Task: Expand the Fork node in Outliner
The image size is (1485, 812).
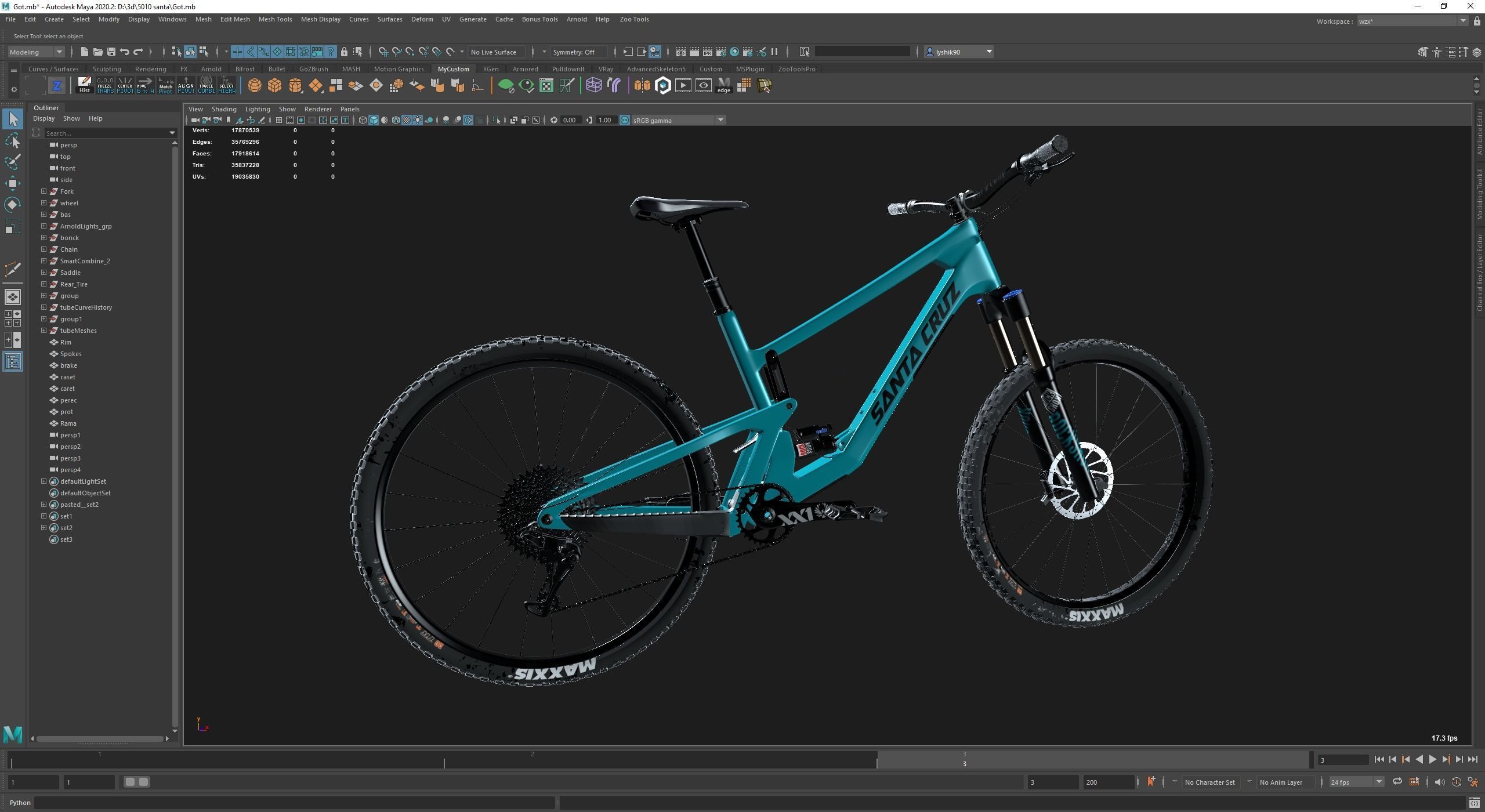Action: point(44,191)
